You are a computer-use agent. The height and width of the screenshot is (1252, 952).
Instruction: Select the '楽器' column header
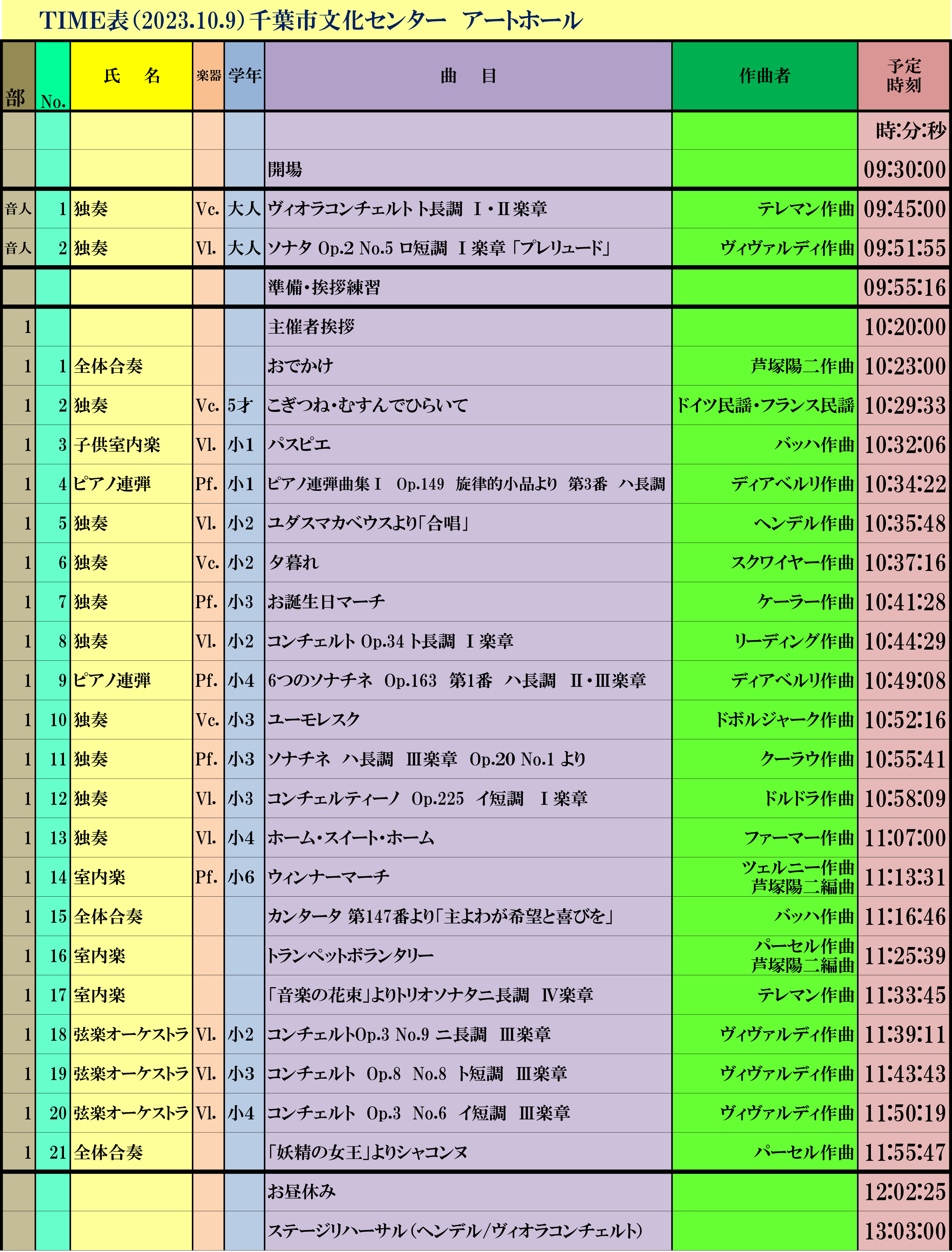click(x=209, y=76)
